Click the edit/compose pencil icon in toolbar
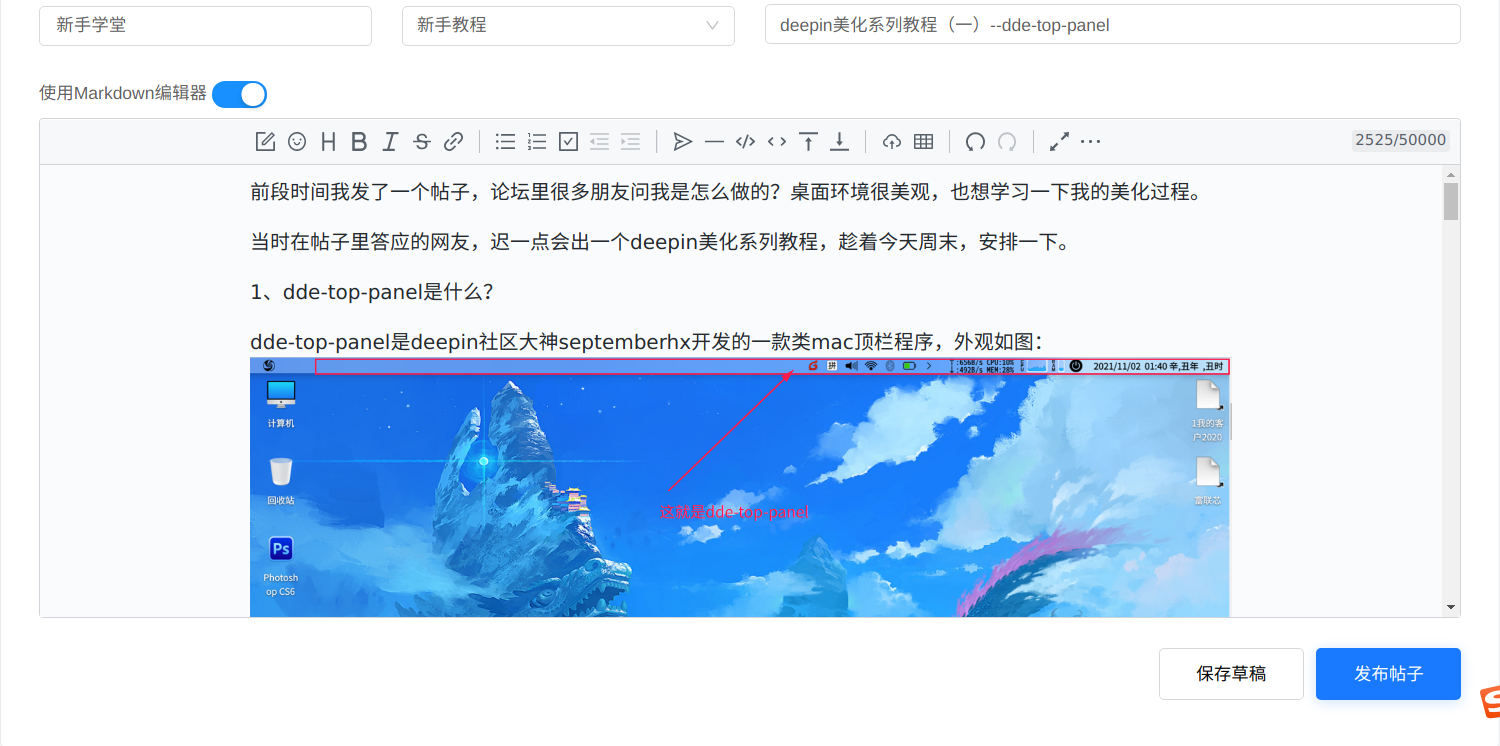Image resolution: width=1500 pixels, height=746 pixels. pyautogui.click(x=265, y=142)
